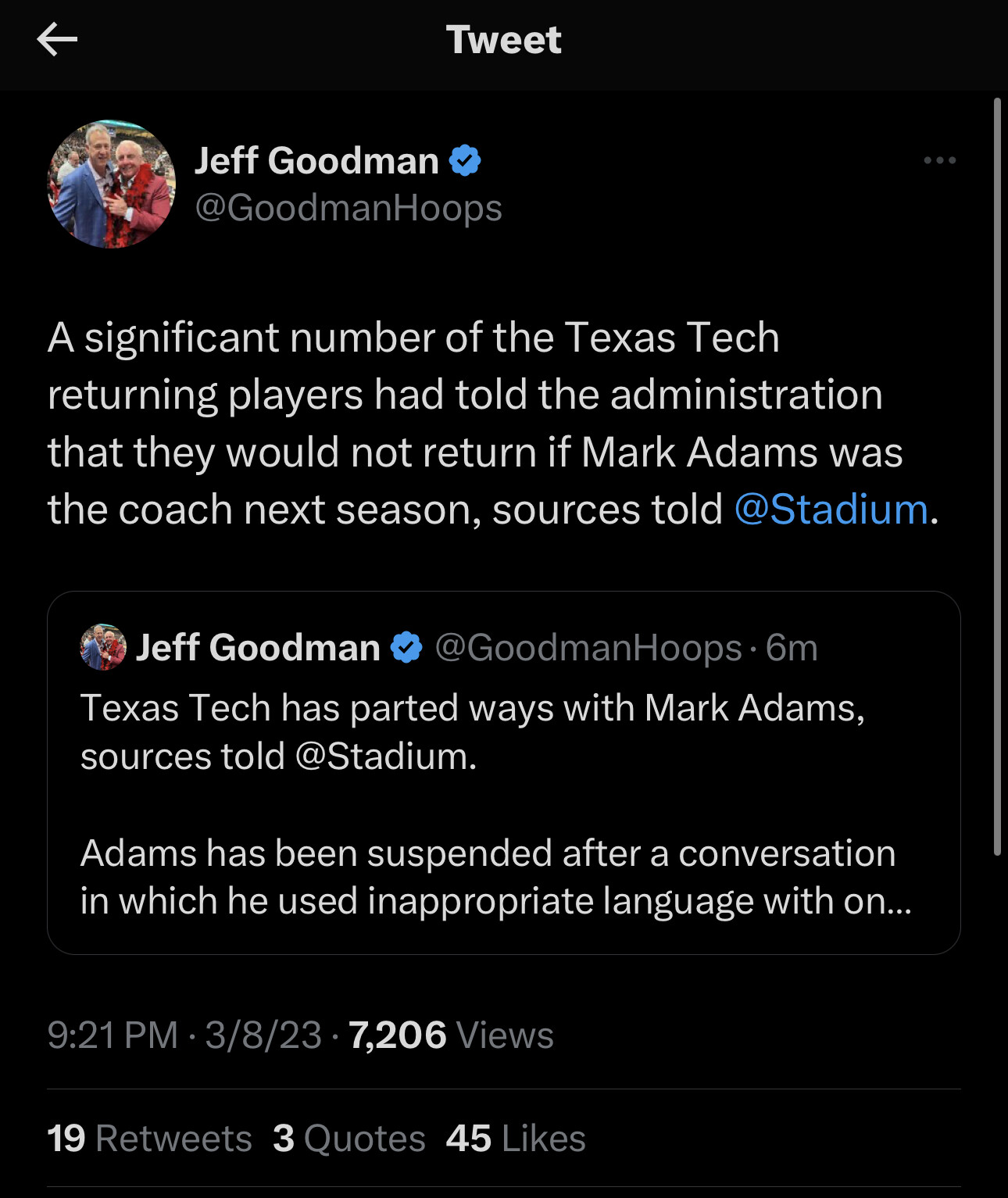Show the 3 Quotes list
1008x1198 pixels.
pos(349,1139)
